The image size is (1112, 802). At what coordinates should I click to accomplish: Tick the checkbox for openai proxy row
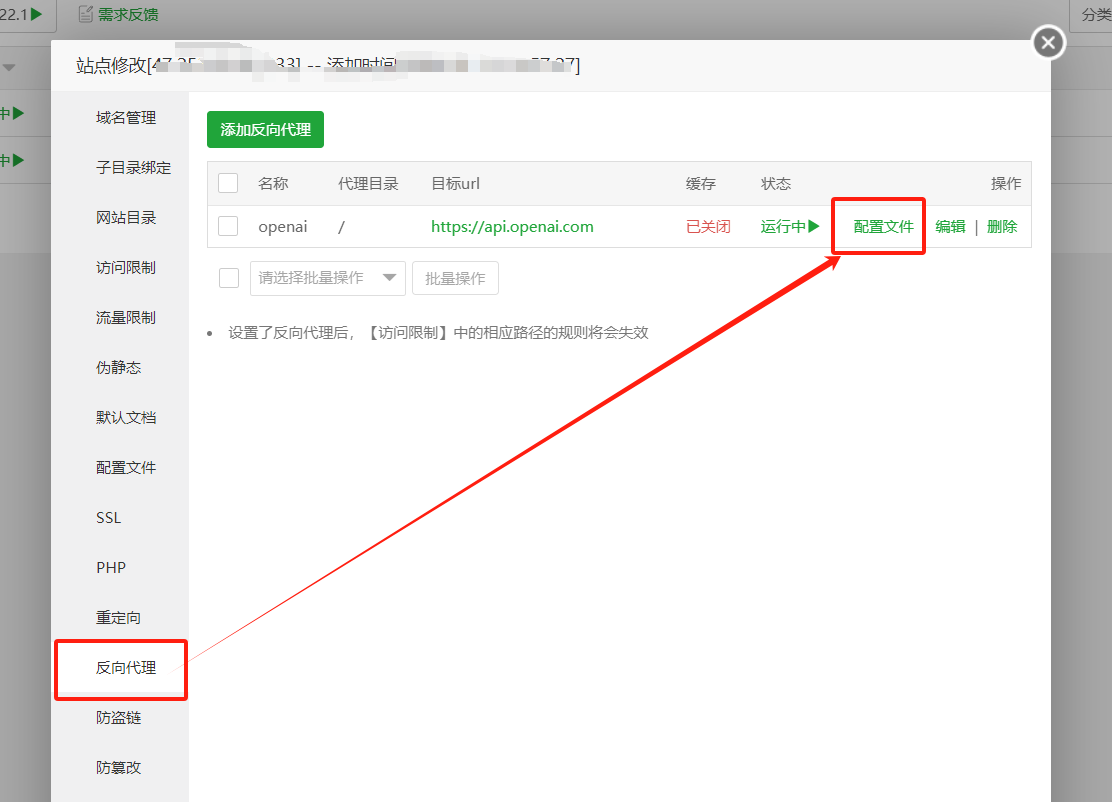228,227
